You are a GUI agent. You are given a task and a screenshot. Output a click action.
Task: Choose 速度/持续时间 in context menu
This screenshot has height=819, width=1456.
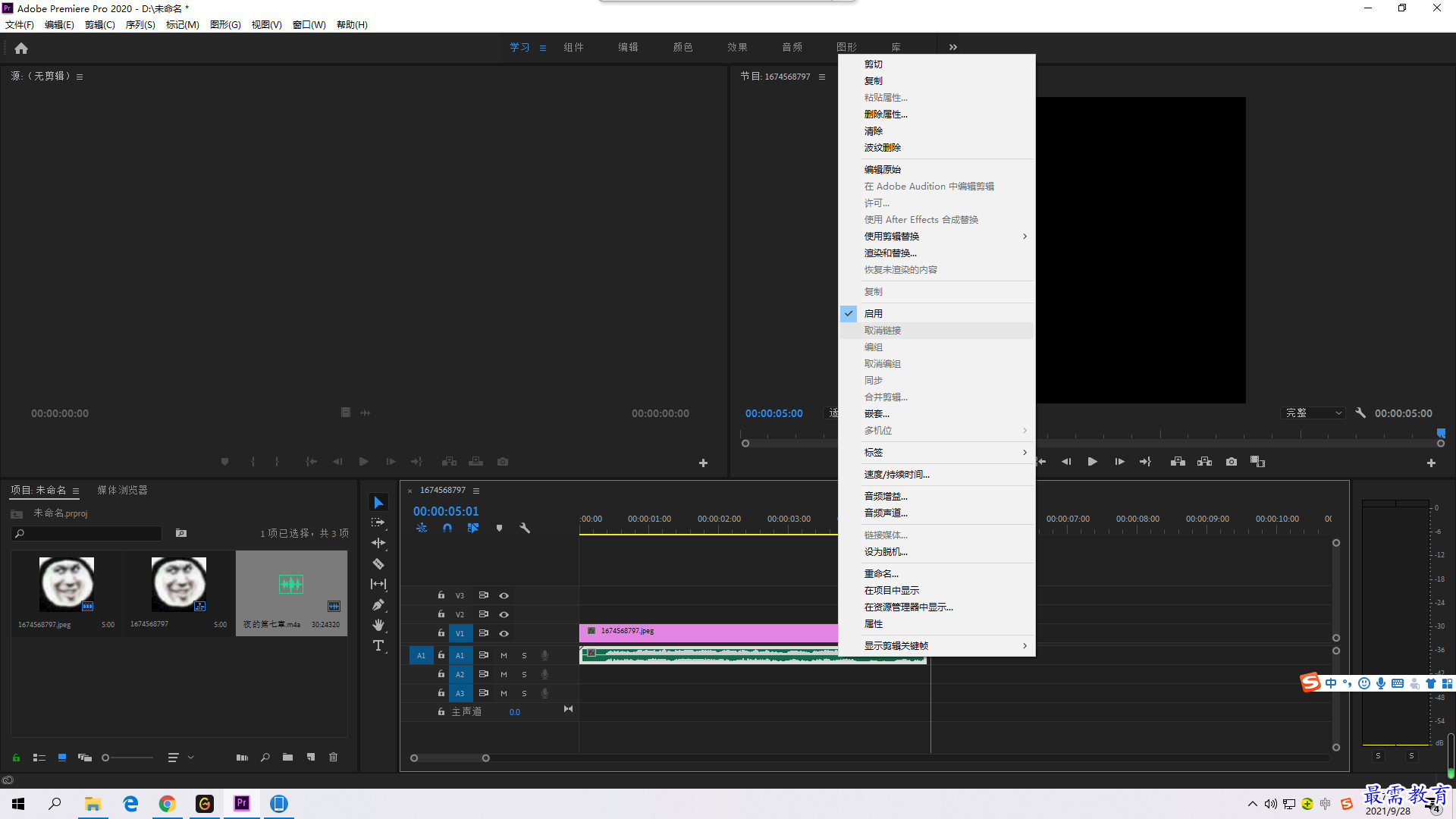click(937, 474)
